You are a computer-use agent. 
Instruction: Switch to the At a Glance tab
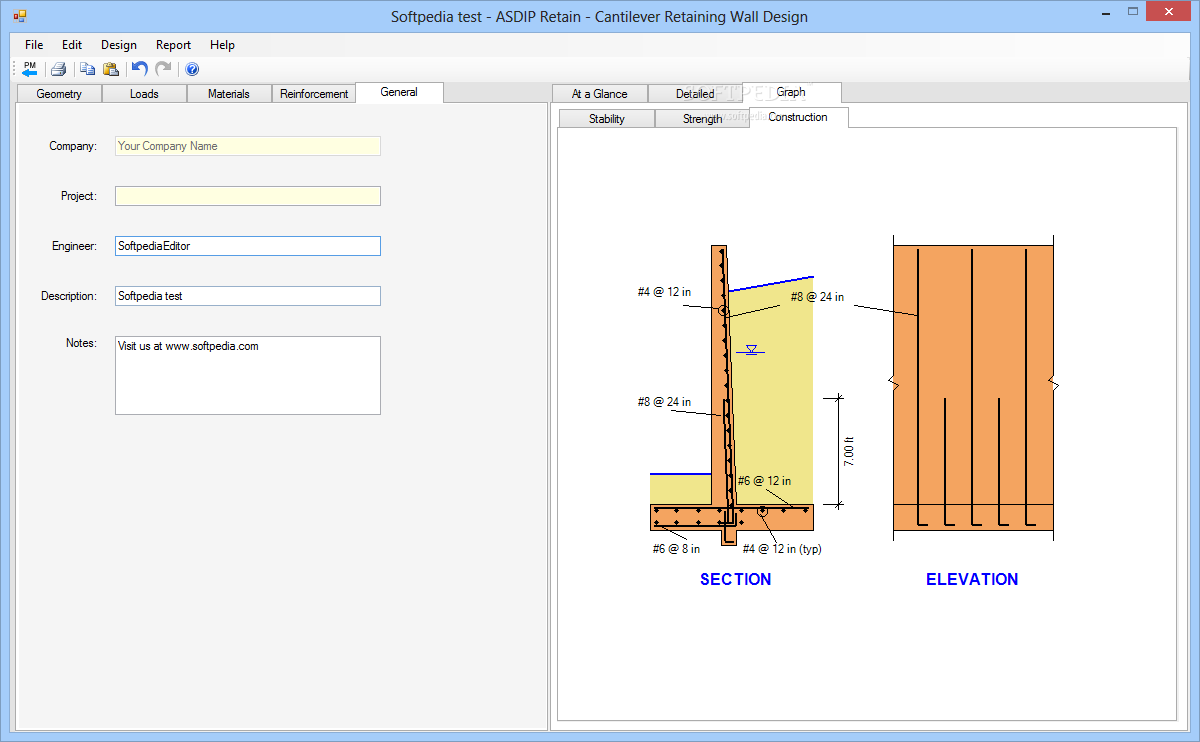click(x=600, y=94)
